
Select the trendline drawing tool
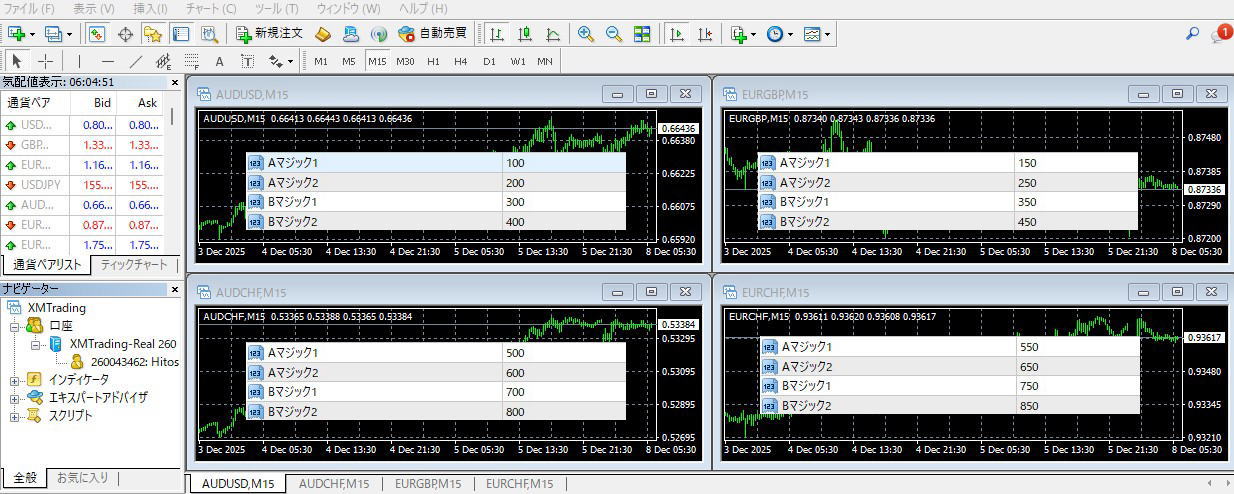(136, 61)
